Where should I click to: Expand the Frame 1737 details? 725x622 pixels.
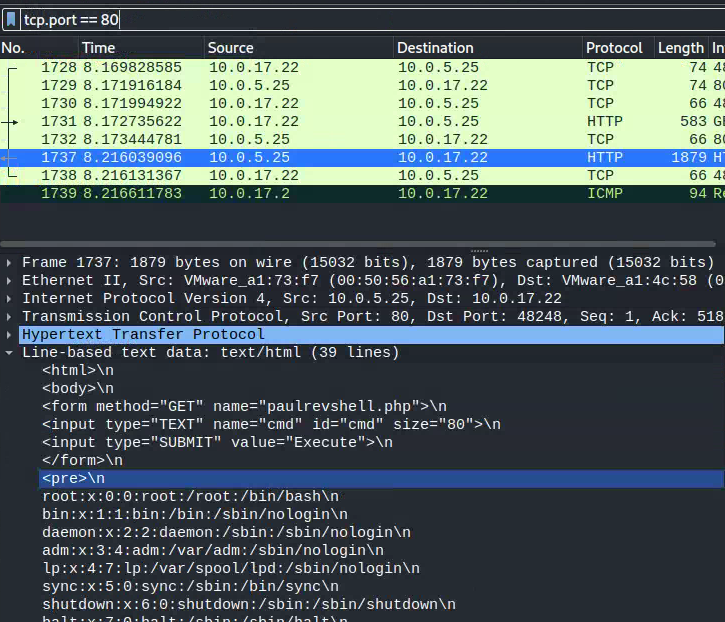click(10, 263)
